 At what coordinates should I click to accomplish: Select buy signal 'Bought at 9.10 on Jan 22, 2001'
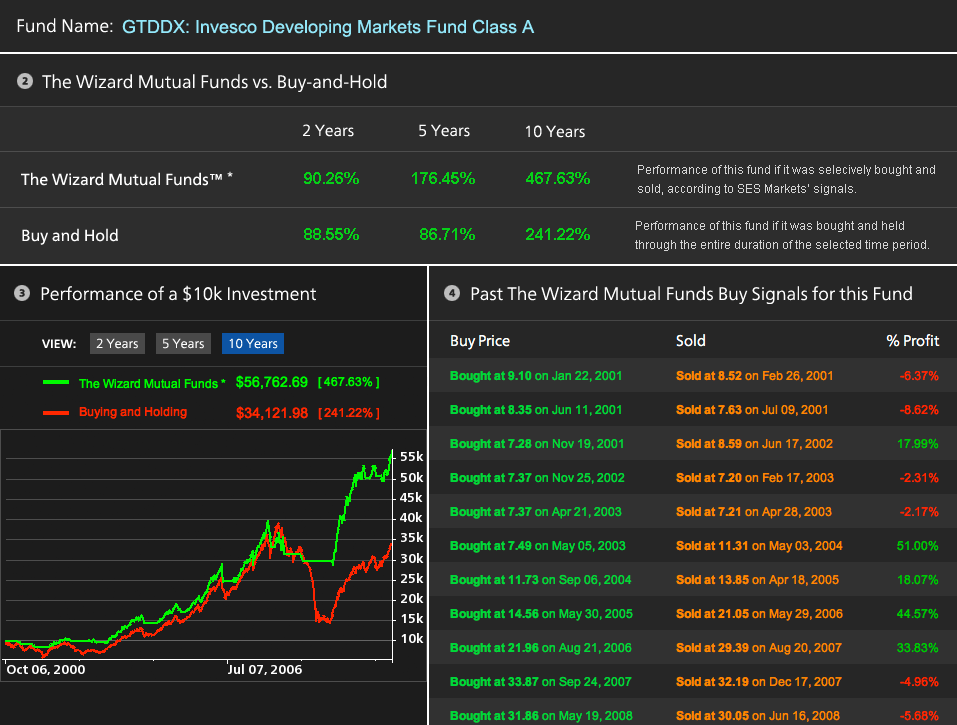[536, 376]
